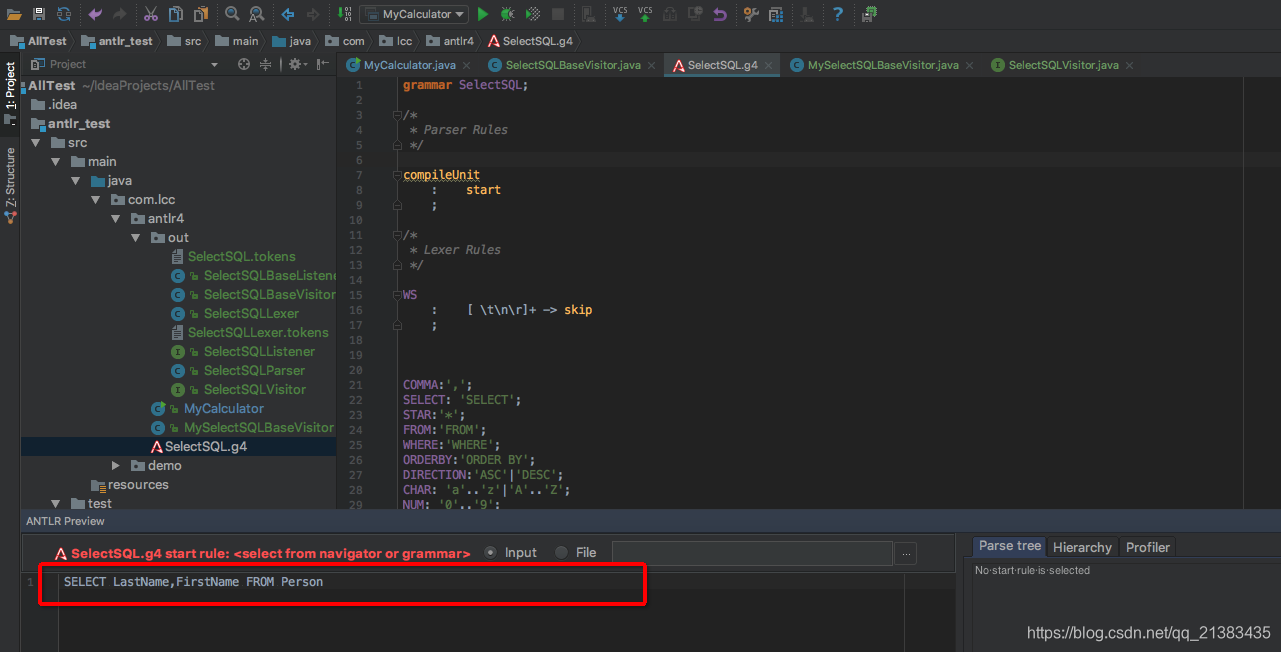Click the green chip icon in toolbar

pos(869,14)
